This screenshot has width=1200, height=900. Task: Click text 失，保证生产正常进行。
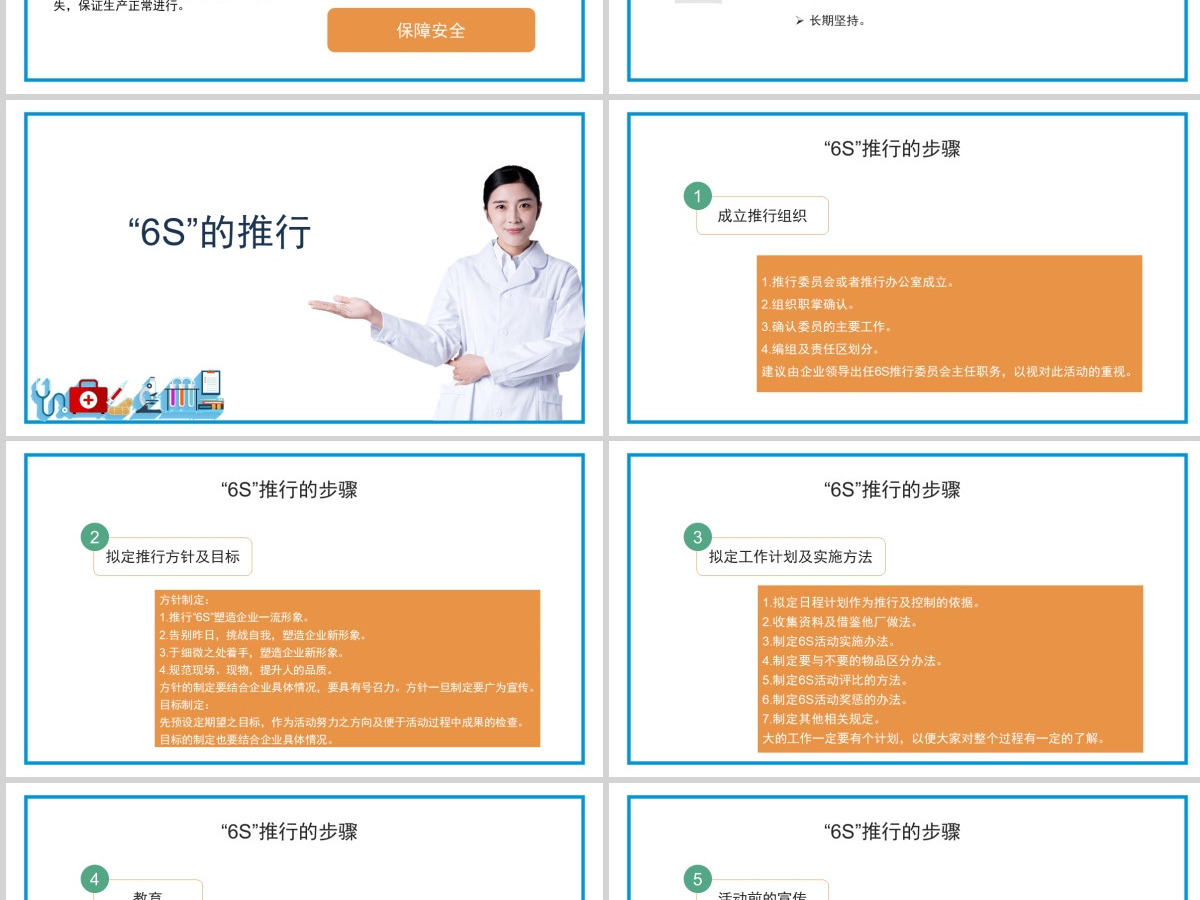coord(118,6)
